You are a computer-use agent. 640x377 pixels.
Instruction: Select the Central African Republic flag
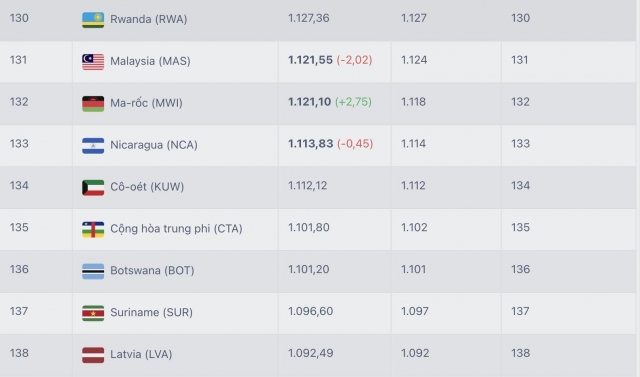93,230
